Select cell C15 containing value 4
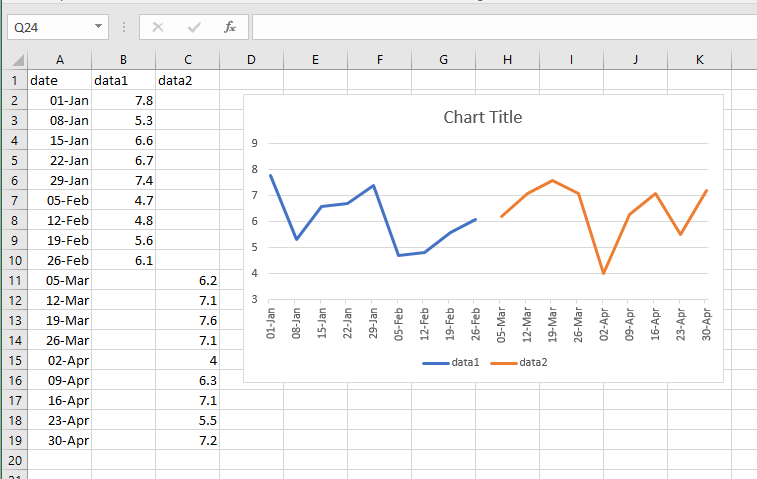 188,360
